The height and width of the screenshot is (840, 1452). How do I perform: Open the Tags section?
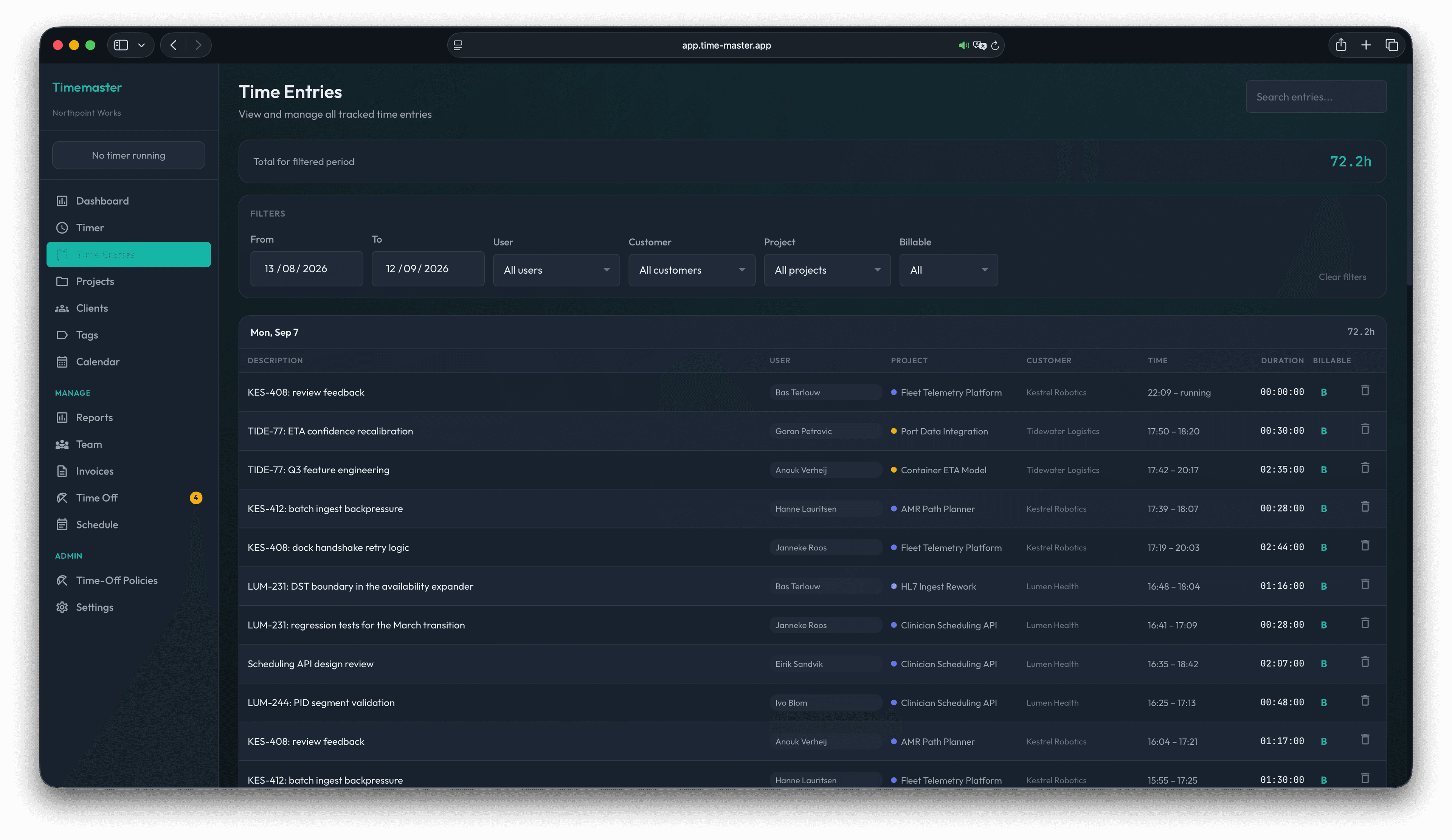point(129,335)
